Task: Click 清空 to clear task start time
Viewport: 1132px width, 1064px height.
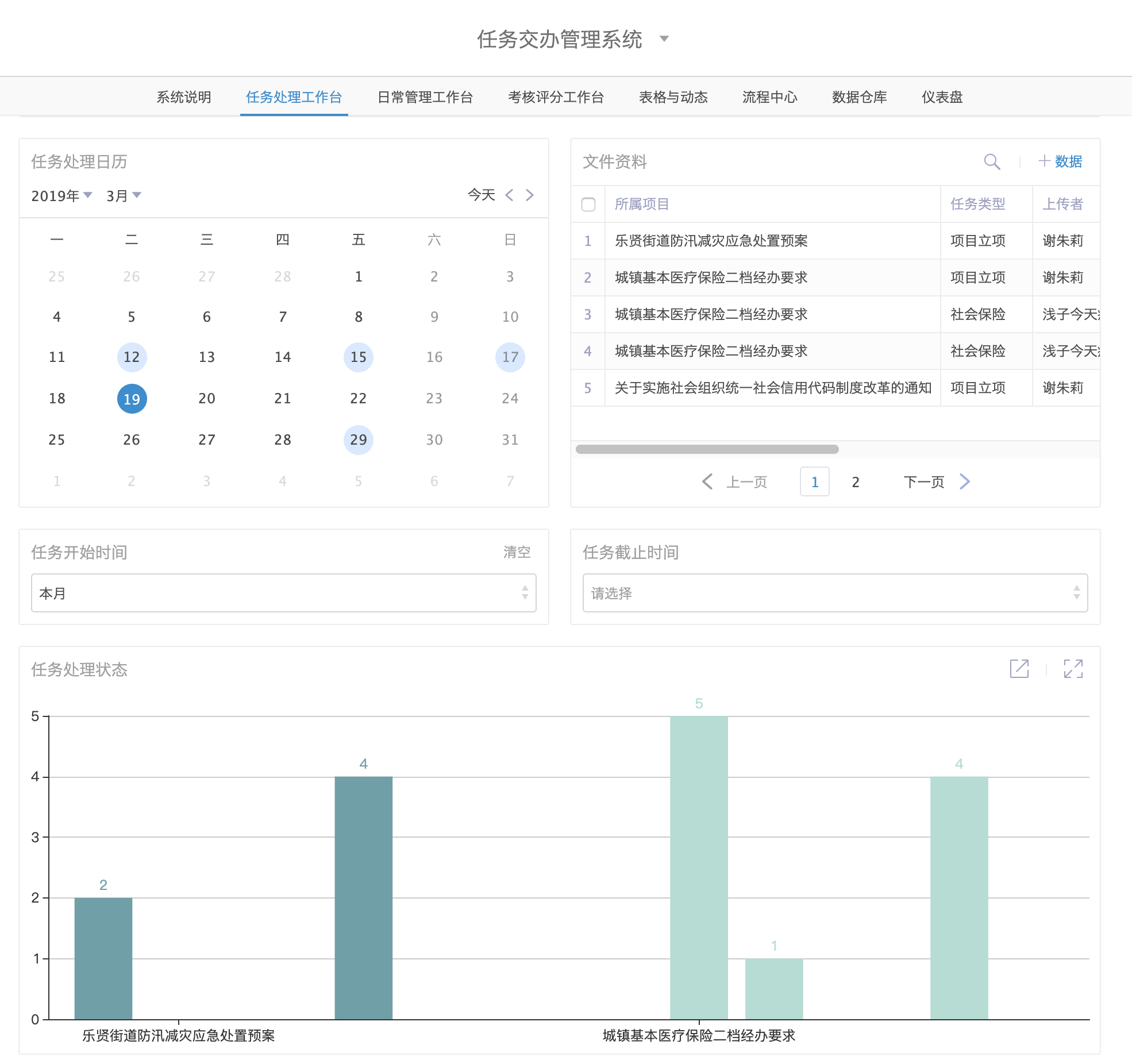Action: point(517,552)
